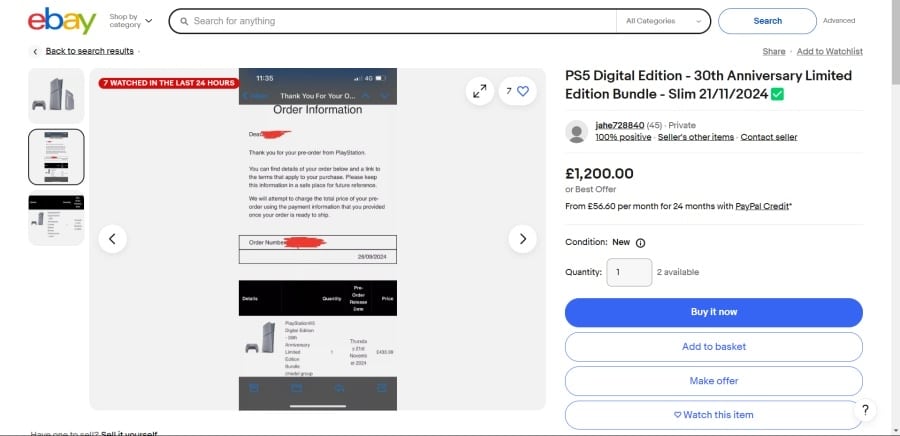This screenshot has width=900, height=436.
Task: Open the help question mark button
Action: click(865, 410)
